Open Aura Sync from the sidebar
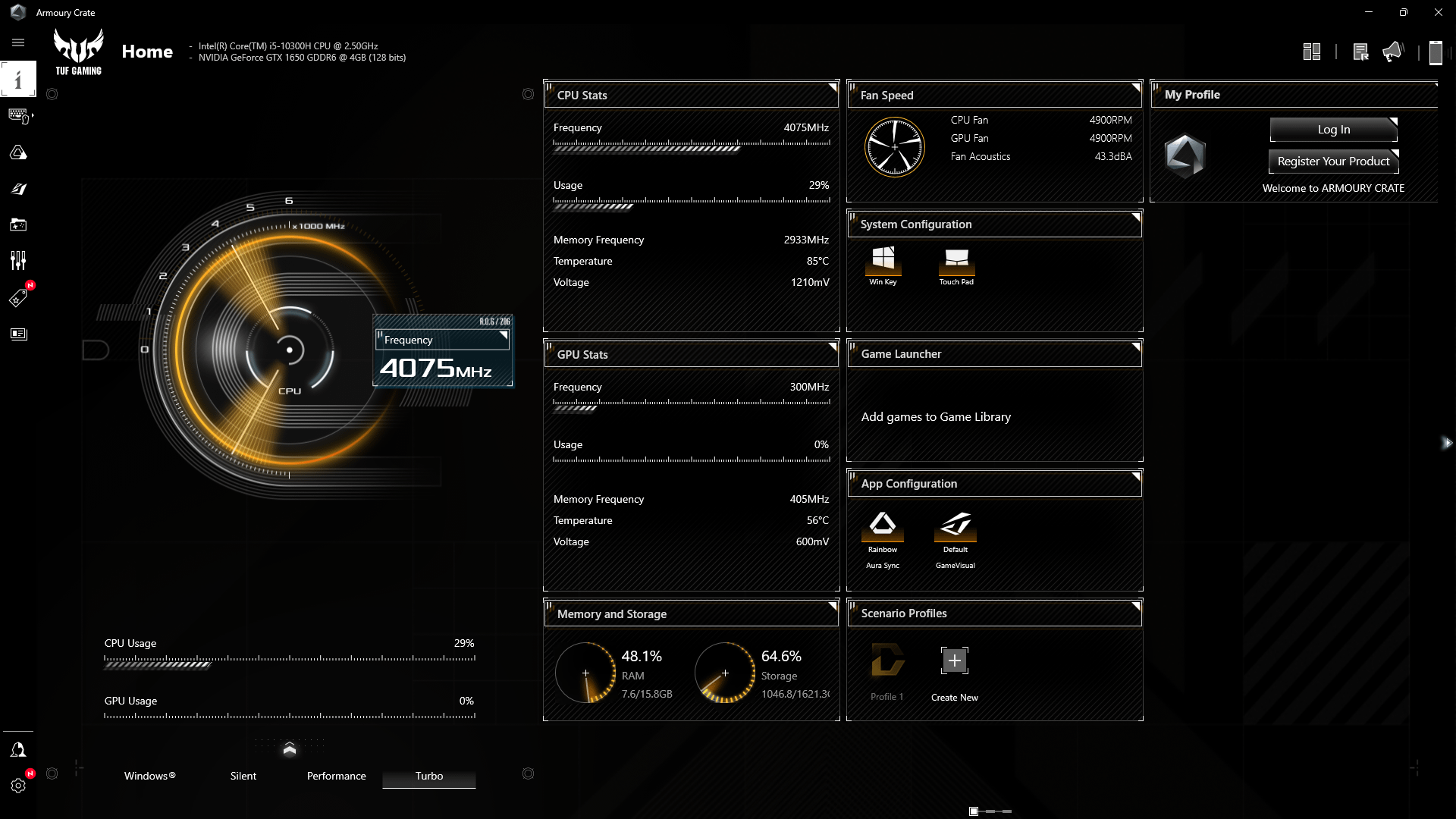 18,152
